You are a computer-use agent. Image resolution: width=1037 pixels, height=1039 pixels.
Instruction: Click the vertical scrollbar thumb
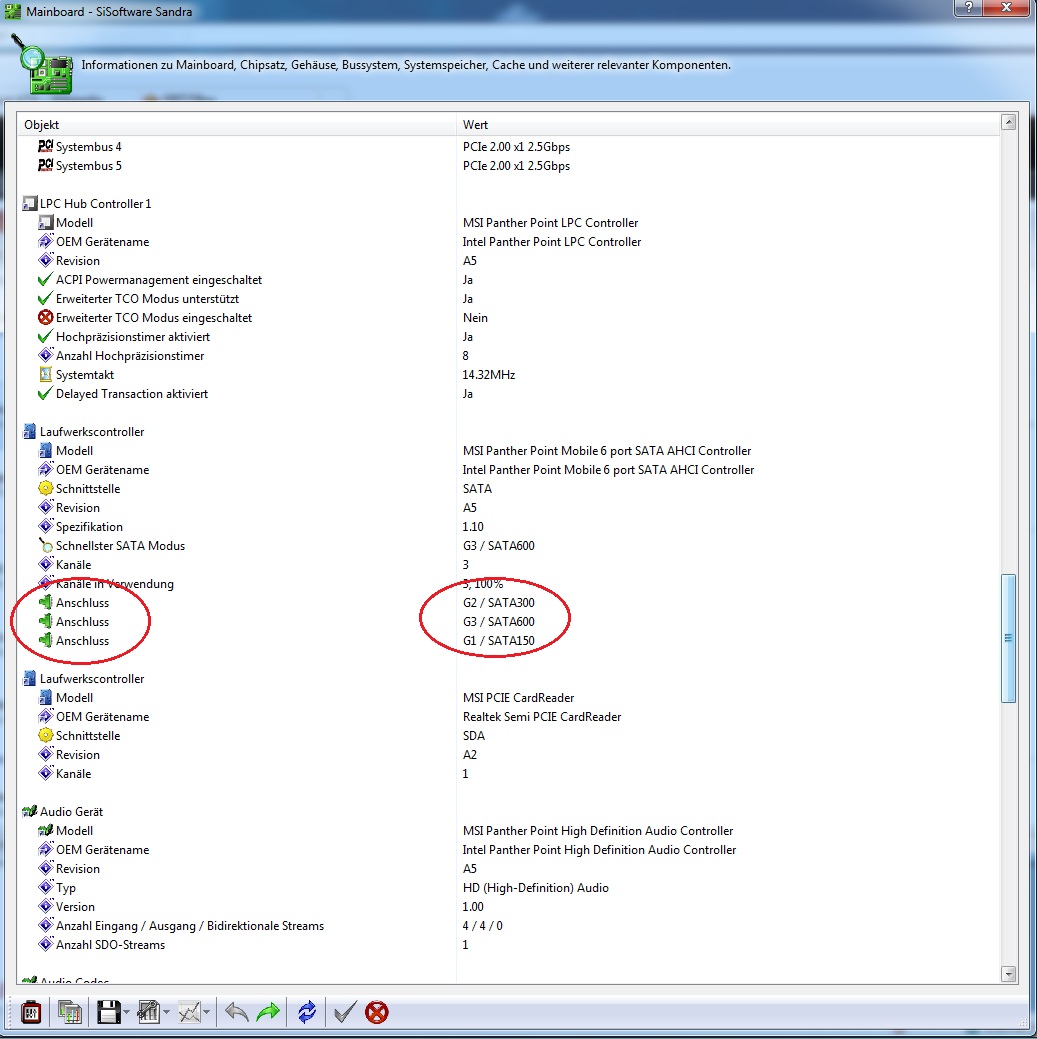click(1009, 638)
